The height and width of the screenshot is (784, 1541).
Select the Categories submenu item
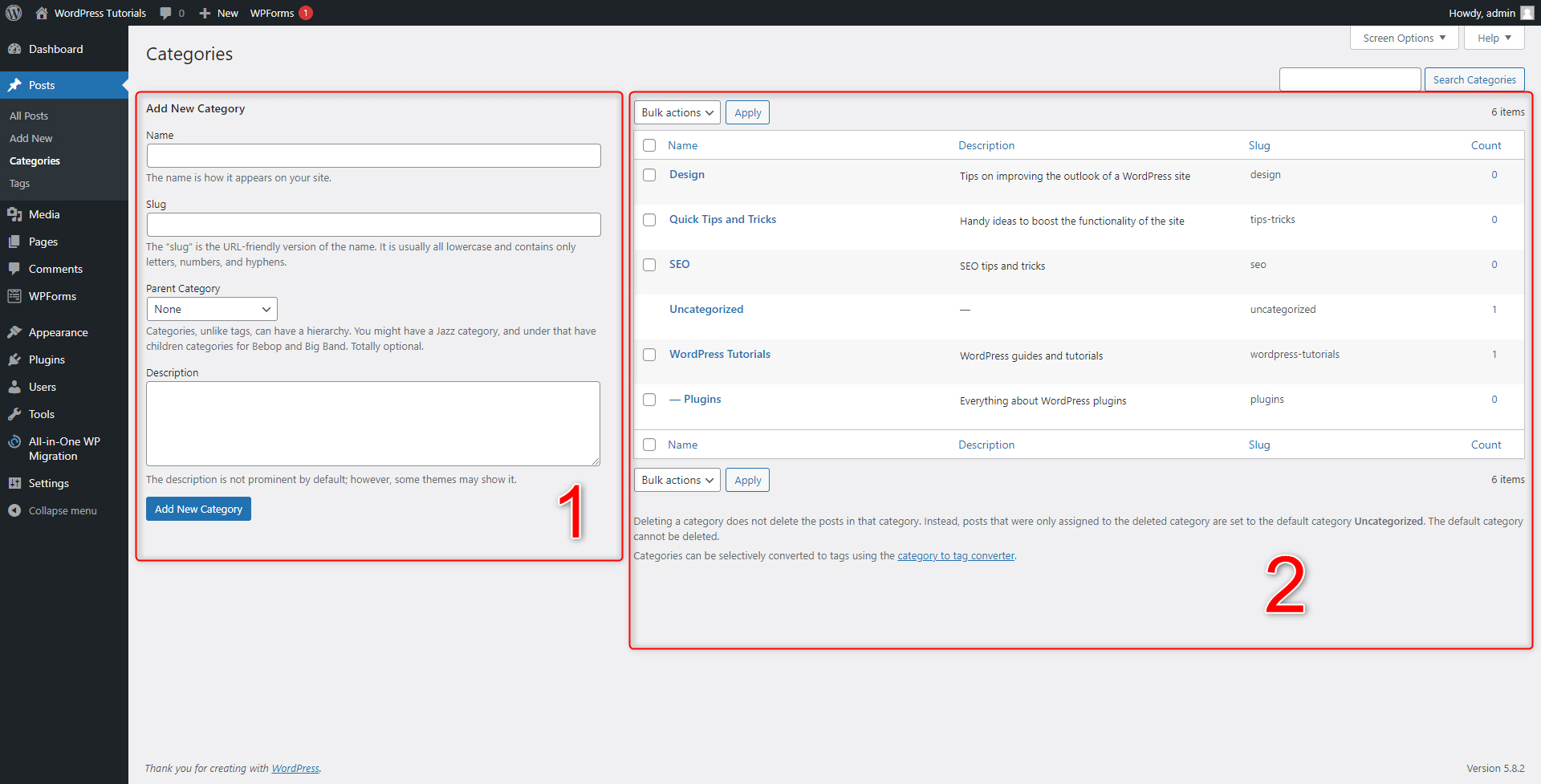click(35, 160)
